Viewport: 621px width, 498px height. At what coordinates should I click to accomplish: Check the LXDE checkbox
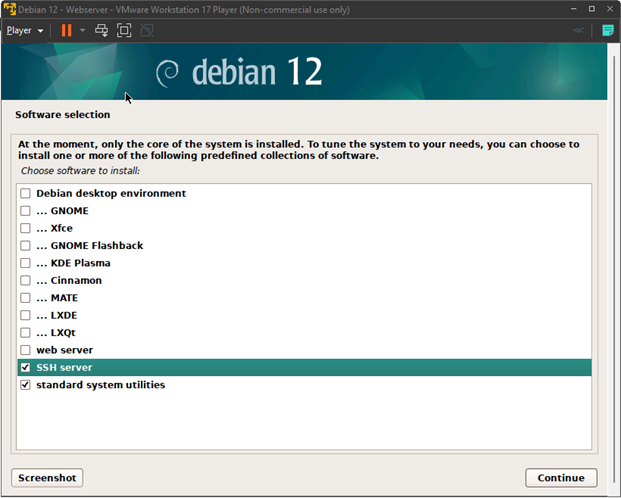tap(25, 315)
